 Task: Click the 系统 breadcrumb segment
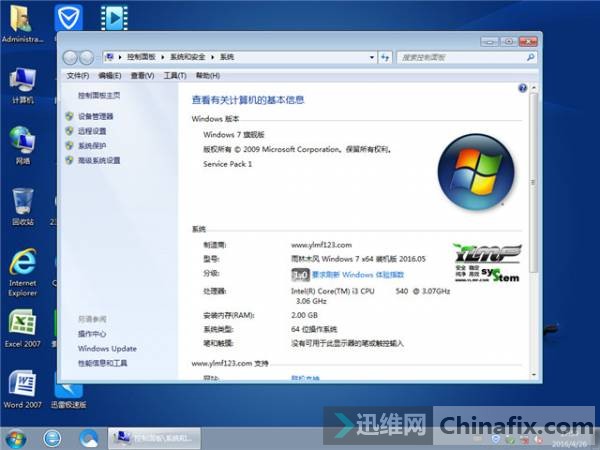click(x=227, y=57)
